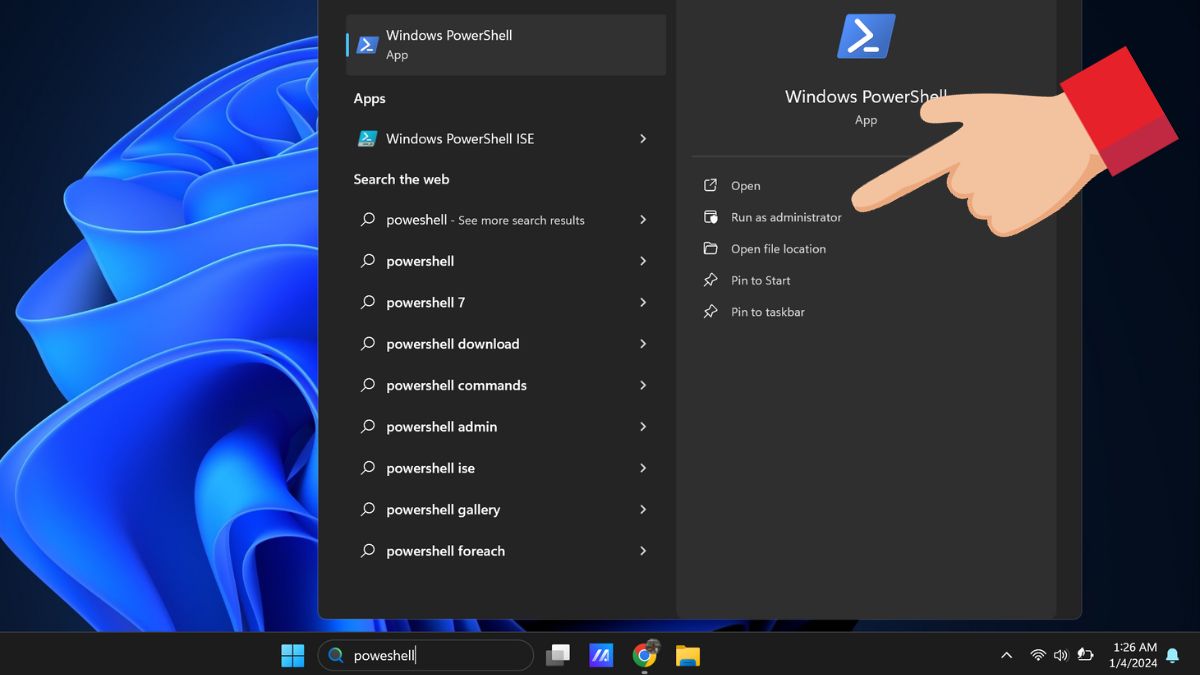Image resolution: width=1200 pixels, height=675 pixels.
Task: Expand the Windows PowerShell ISE chevron
Action: [643, 138]
